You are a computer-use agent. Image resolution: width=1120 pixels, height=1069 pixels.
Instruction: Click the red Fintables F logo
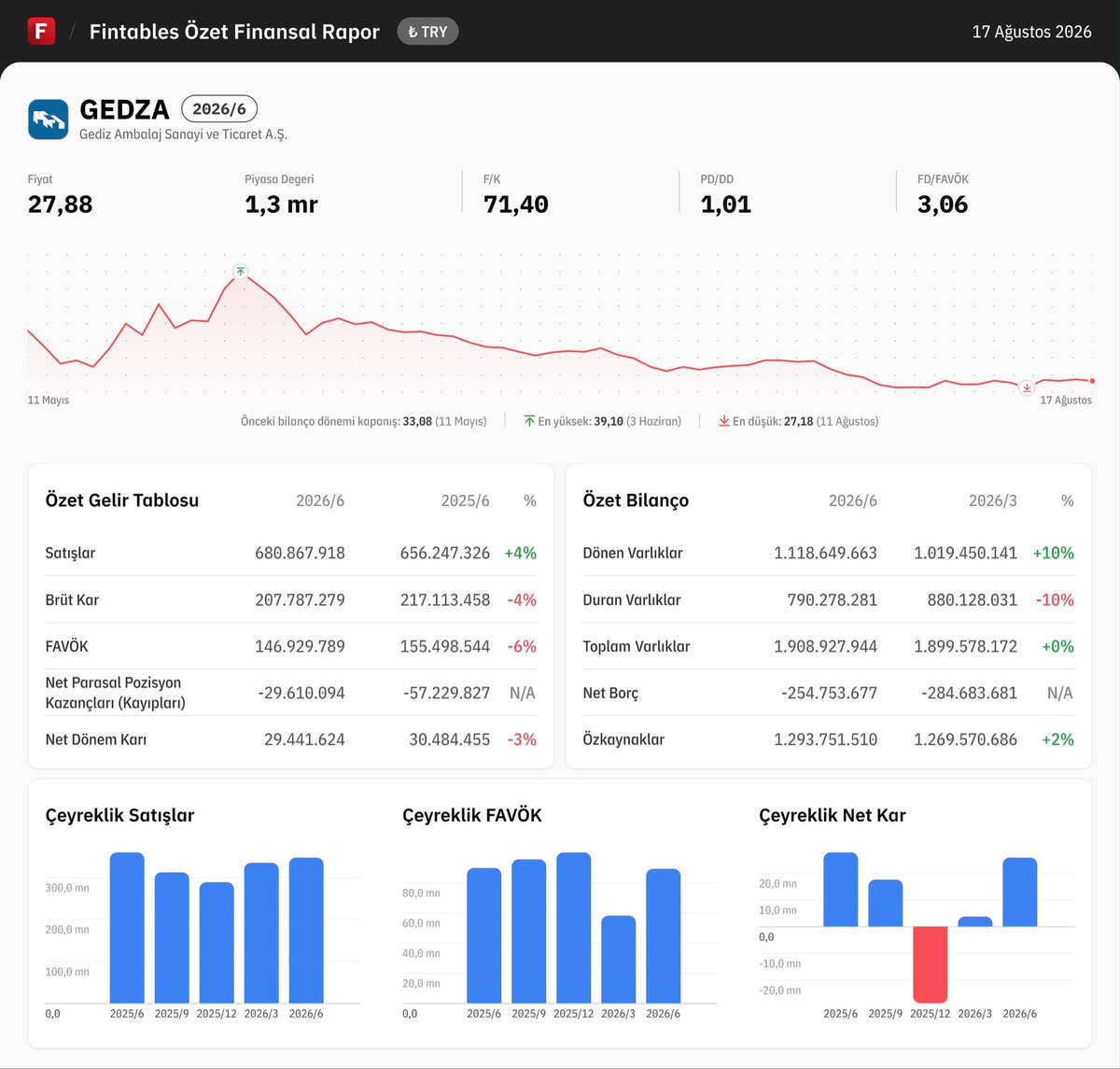pos(41,31)
